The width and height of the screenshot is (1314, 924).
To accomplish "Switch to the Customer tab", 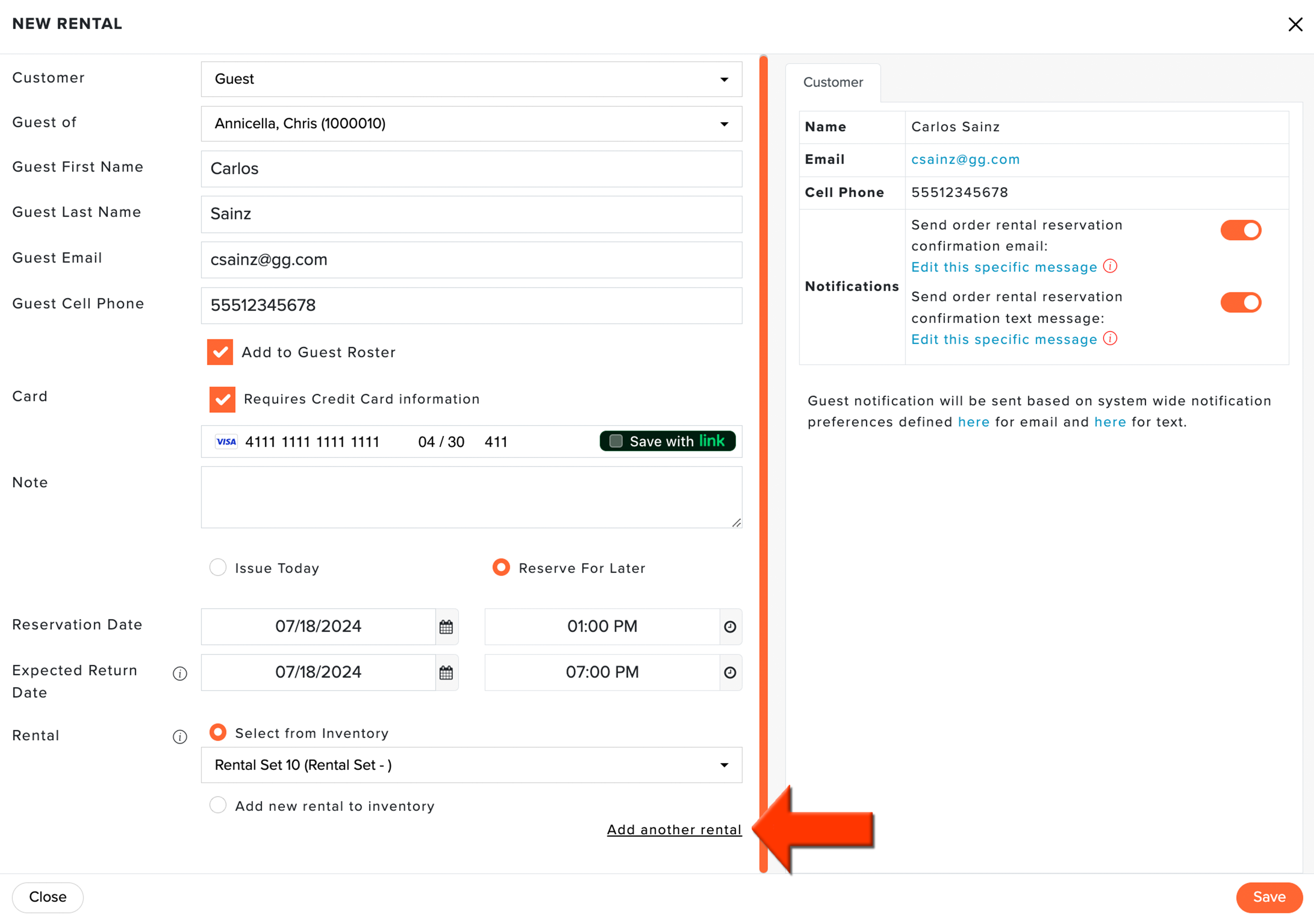I will coord(833,83).
